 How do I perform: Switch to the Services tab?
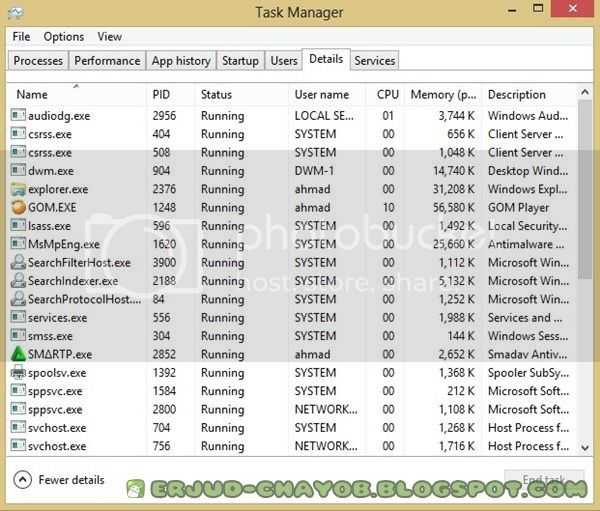pos(375,60)
